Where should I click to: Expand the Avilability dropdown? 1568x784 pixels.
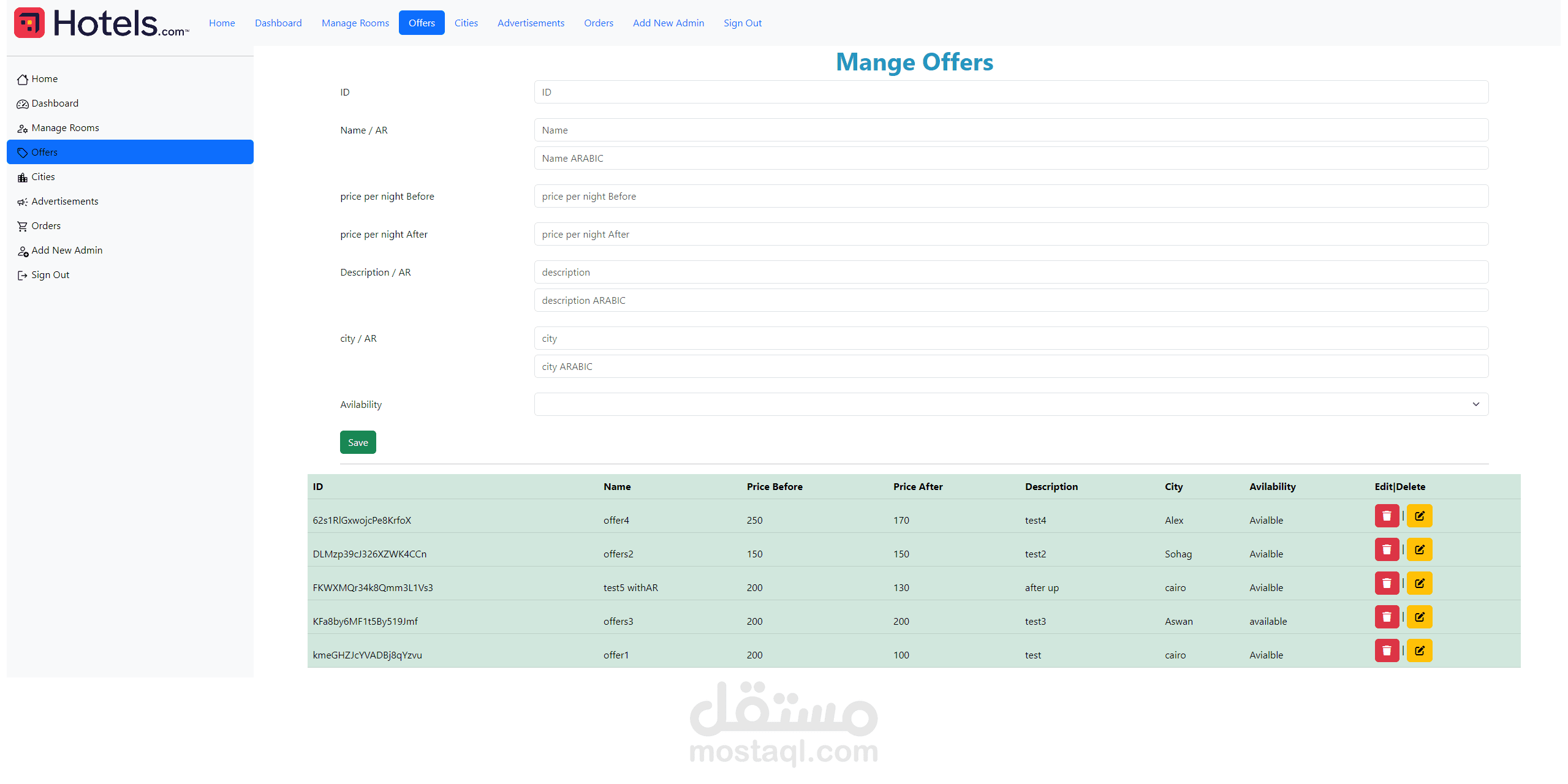pos(1010,404)
